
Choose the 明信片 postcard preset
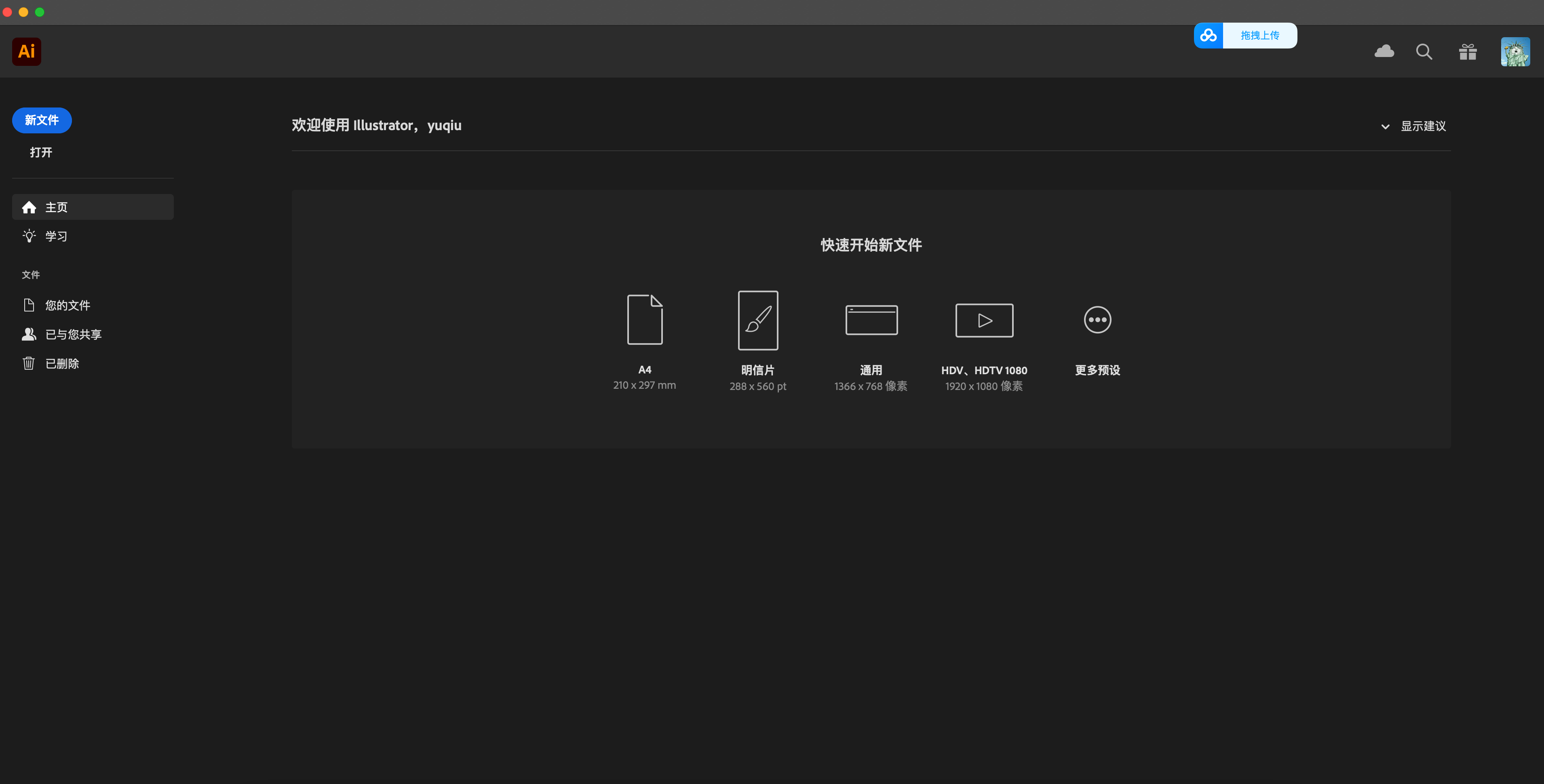click(757, 320)
